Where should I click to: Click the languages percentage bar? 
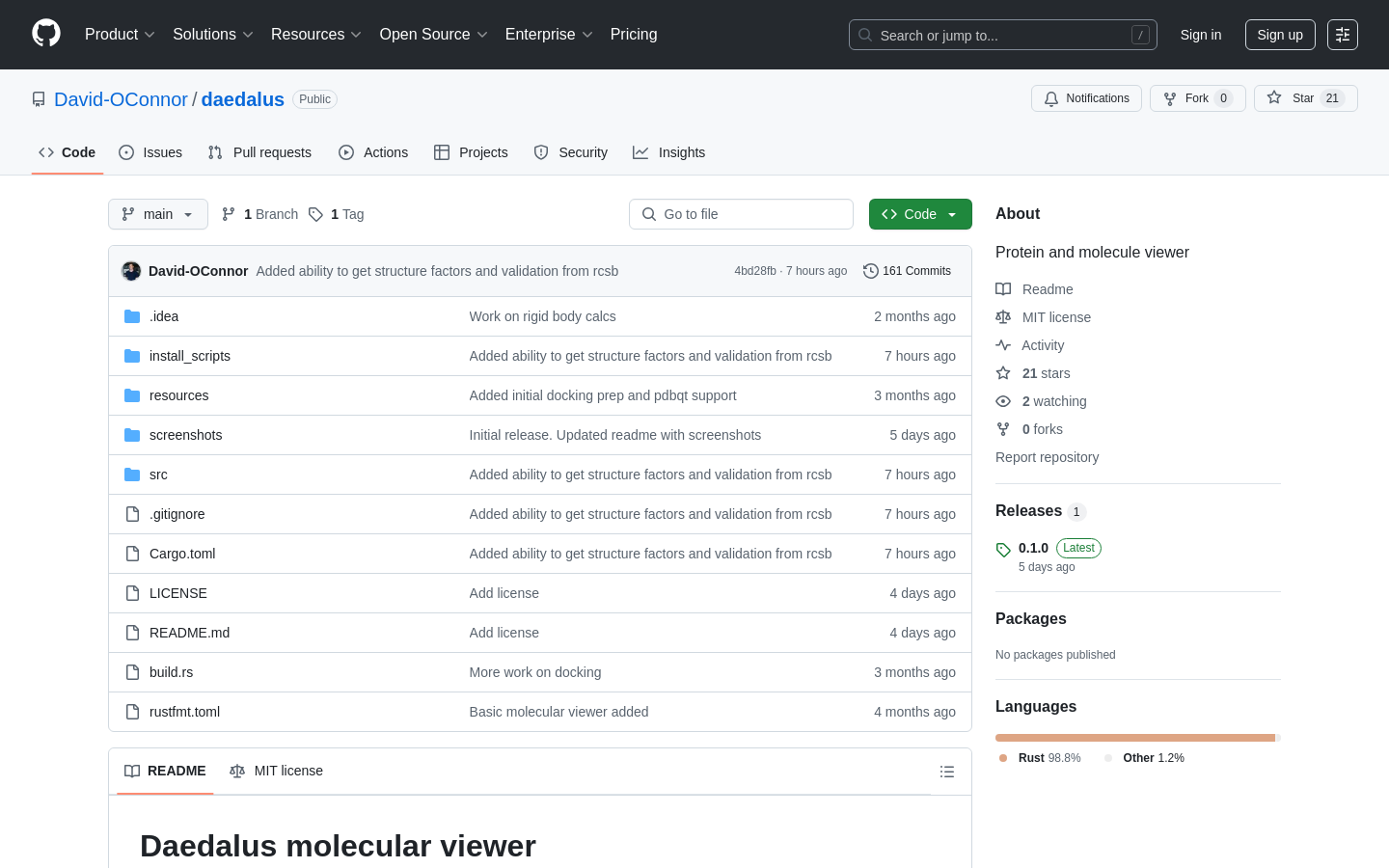click(1138, 738)
